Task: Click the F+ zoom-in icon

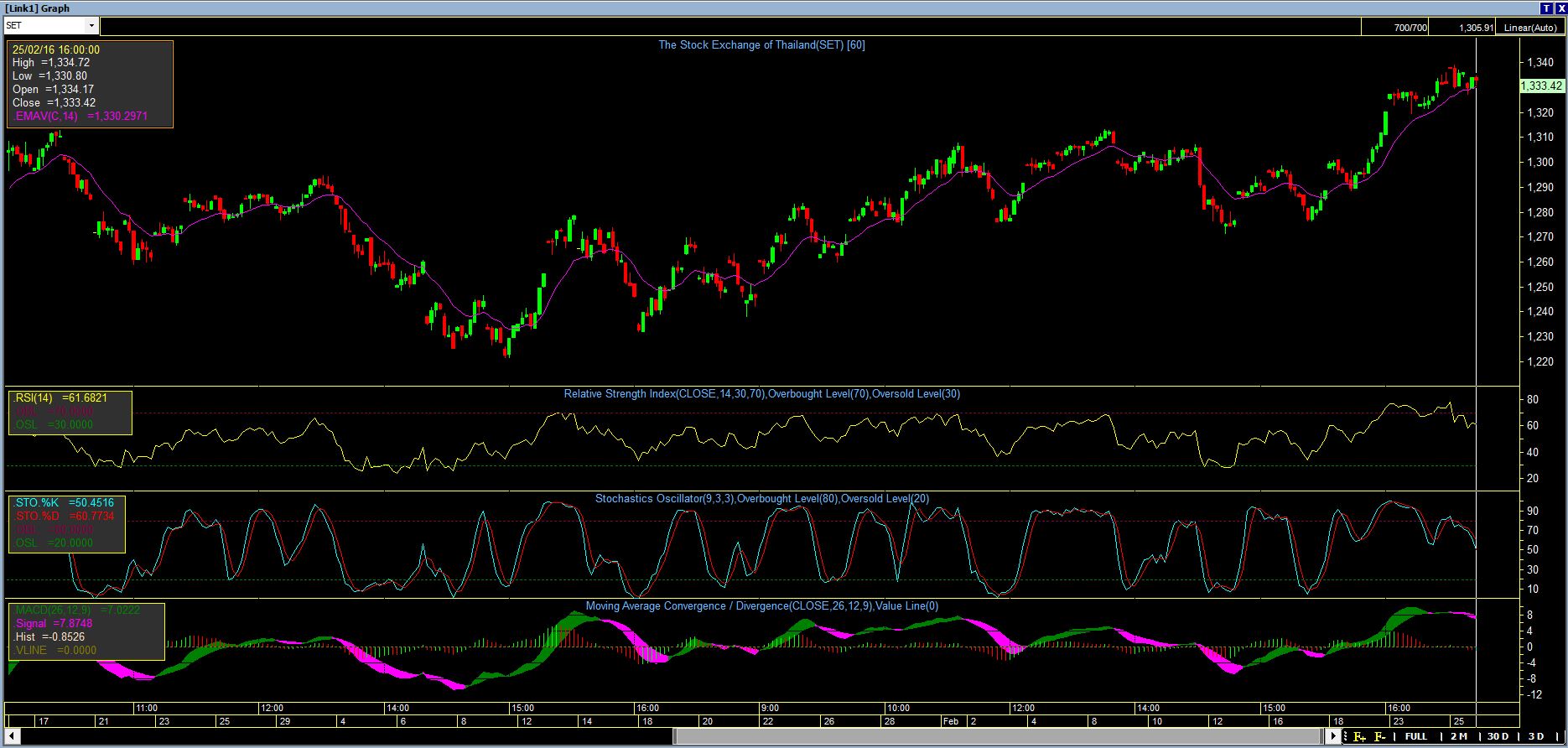Action: (1359, 737)
